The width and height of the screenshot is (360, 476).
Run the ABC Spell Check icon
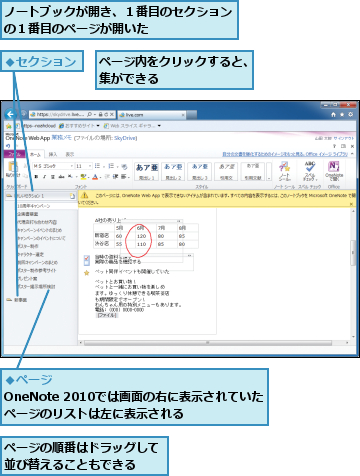[x=310, y=166]
